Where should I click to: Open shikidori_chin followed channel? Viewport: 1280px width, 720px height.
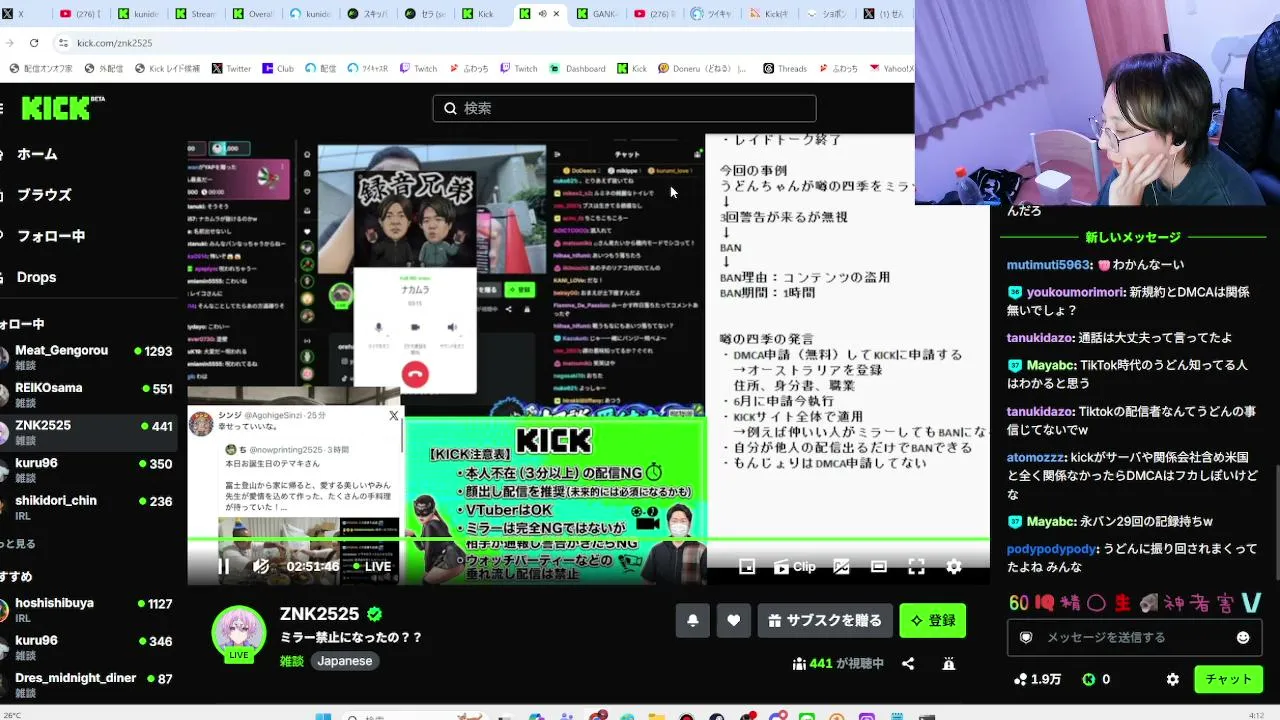pos(88,507)
